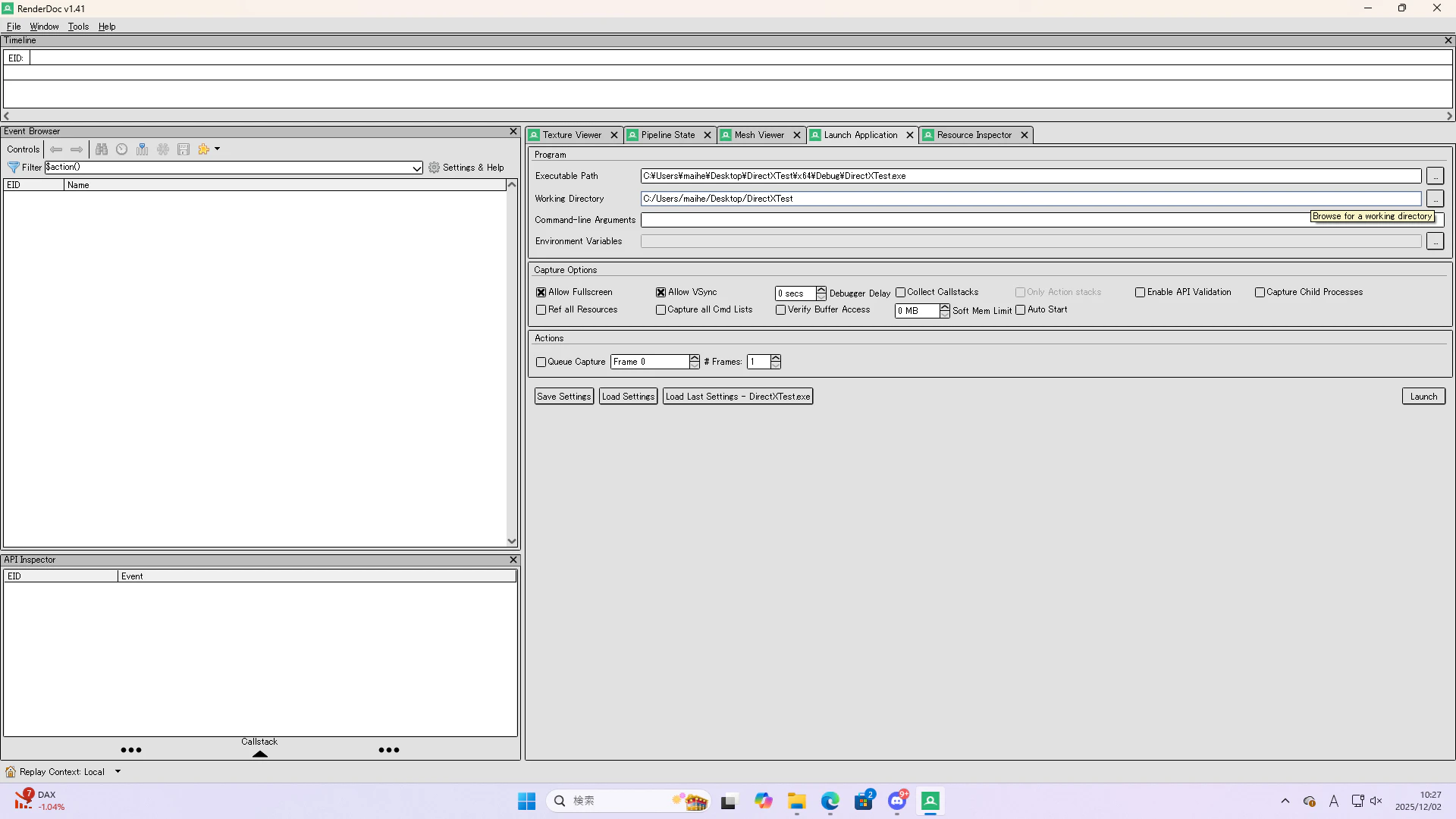The height and width of the screenshot is (819, 1456).
Task: Click the bar chart performance counters icon
Action: point(142,149)
